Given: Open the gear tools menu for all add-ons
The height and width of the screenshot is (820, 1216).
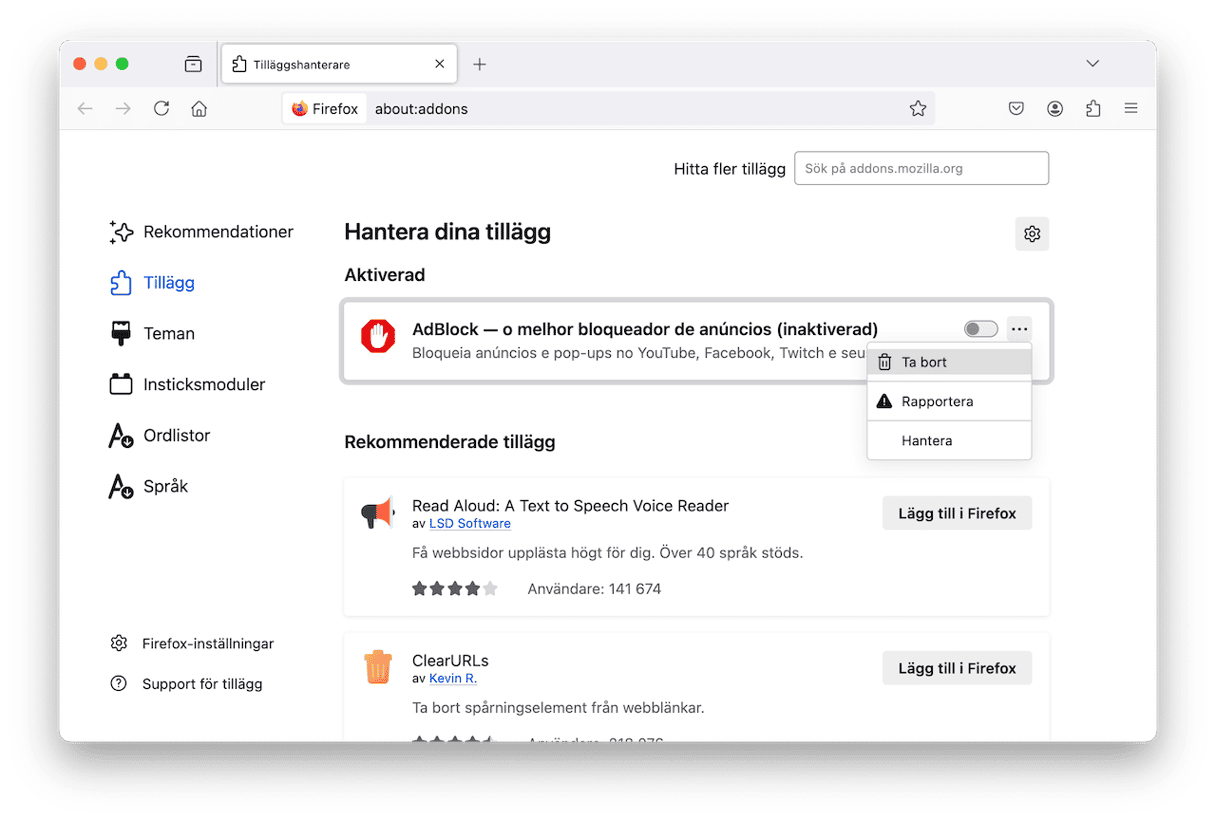Looking at the screenshot, I should point(1032,234).
